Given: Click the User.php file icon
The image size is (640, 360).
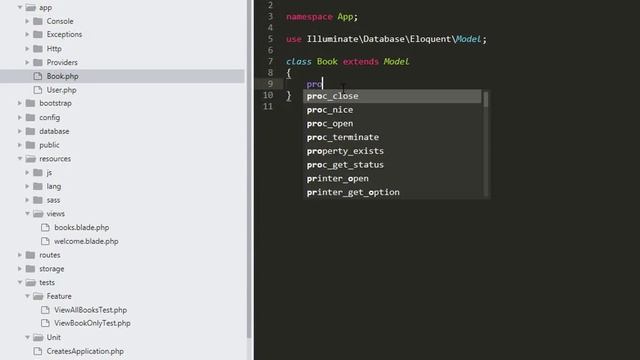Looking at the screenshot, I should [38, 90].
